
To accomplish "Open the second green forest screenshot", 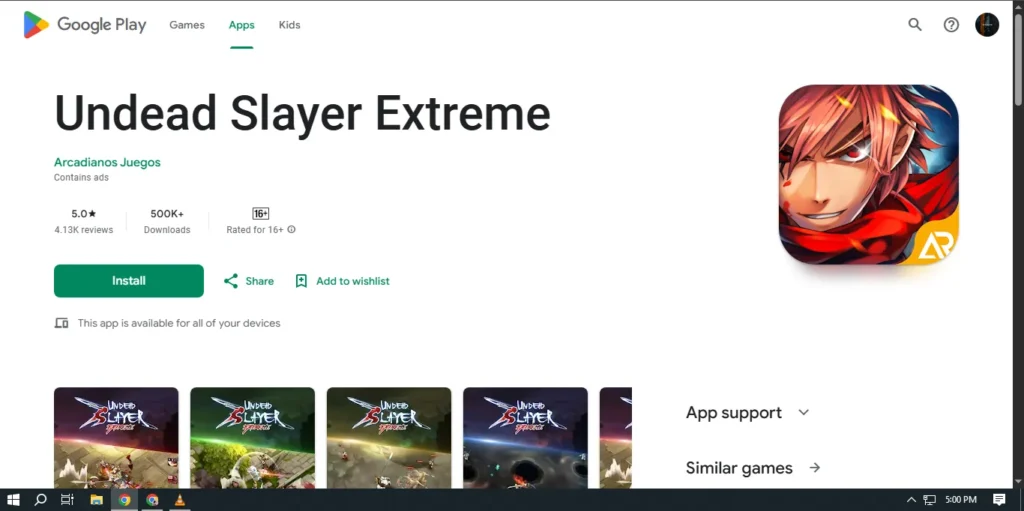I will point(253,438).
